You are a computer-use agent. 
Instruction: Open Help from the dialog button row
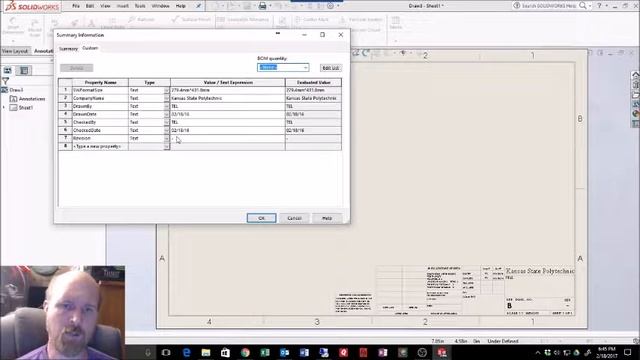(x=327, y=218)
